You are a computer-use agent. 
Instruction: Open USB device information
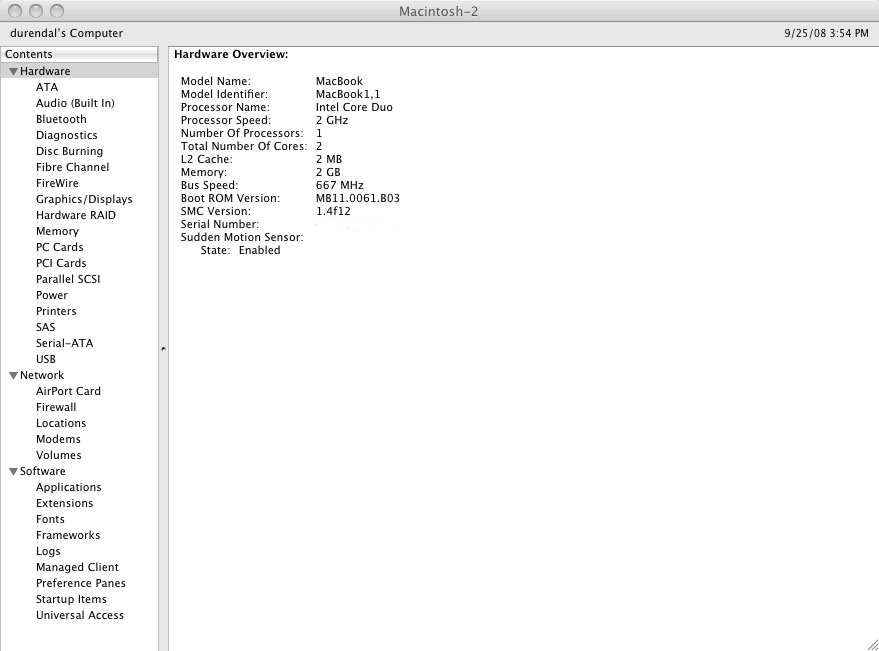point(45,359)
